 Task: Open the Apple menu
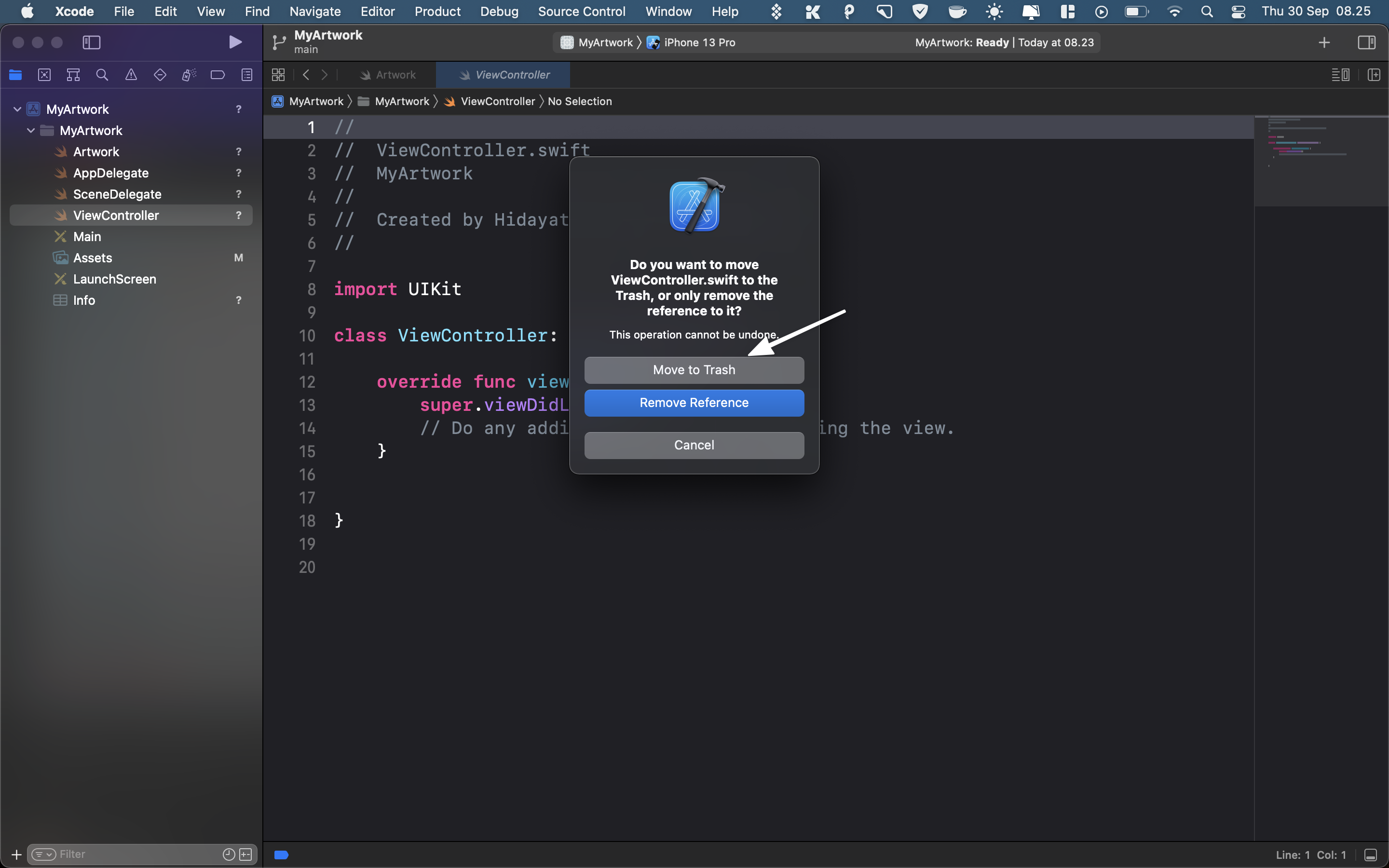pyautogui.click(x=27, y=12)
